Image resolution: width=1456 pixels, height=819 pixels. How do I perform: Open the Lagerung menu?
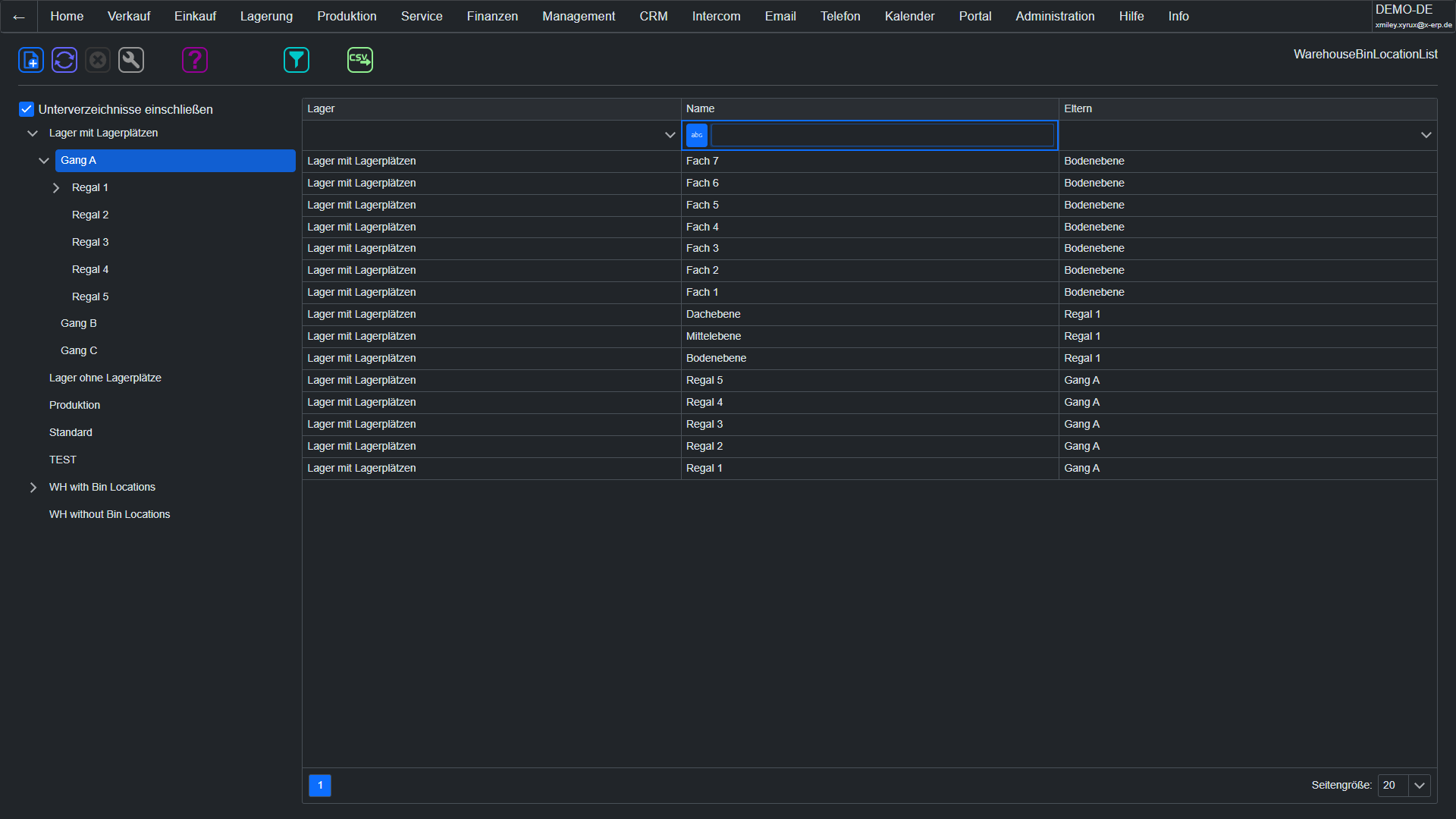[266, 17]
